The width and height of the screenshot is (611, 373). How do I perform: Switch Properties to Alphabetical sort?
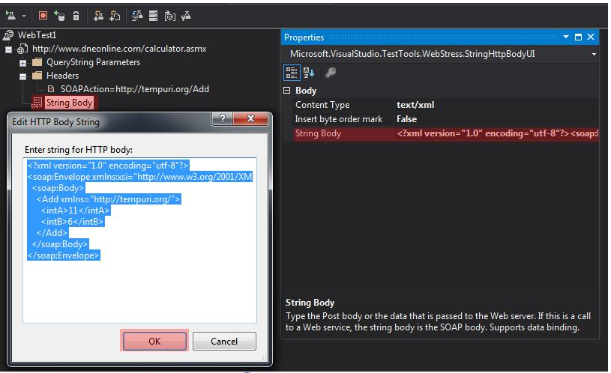pyautogui.click(x=309, y=72)
